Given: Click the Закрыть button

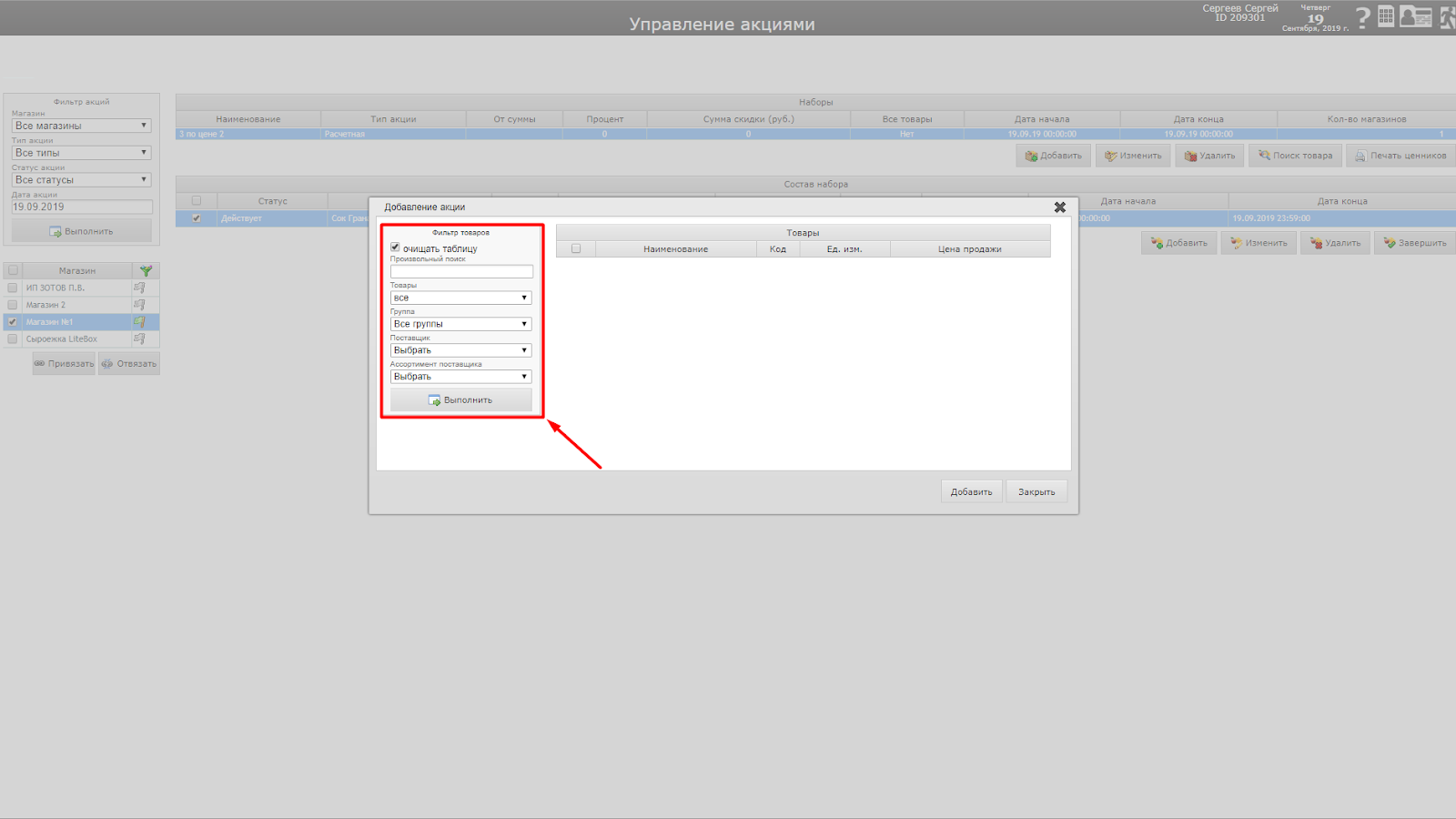Looking at the screenshot, I should point(1036,492).
